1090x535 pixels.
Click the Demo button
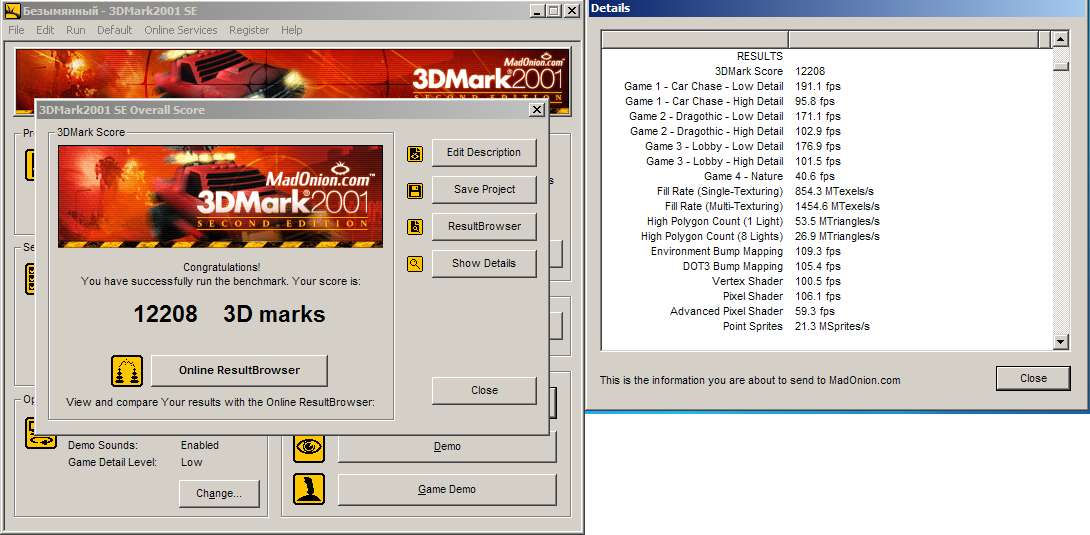click(447, 447)
